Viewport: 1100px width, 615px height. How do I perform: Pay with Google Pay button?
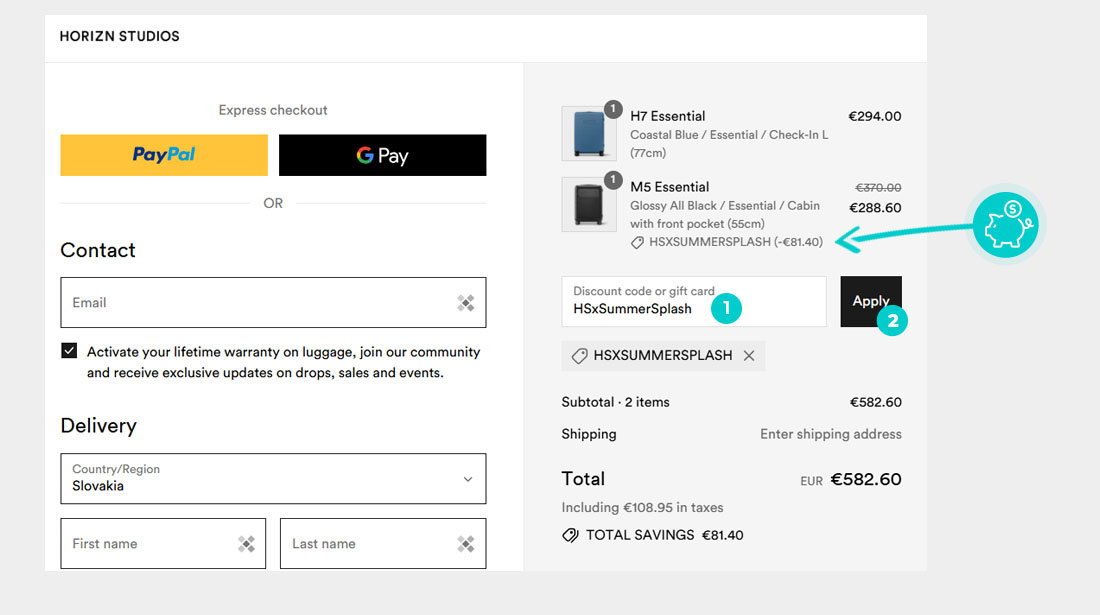tap(382, 155)
